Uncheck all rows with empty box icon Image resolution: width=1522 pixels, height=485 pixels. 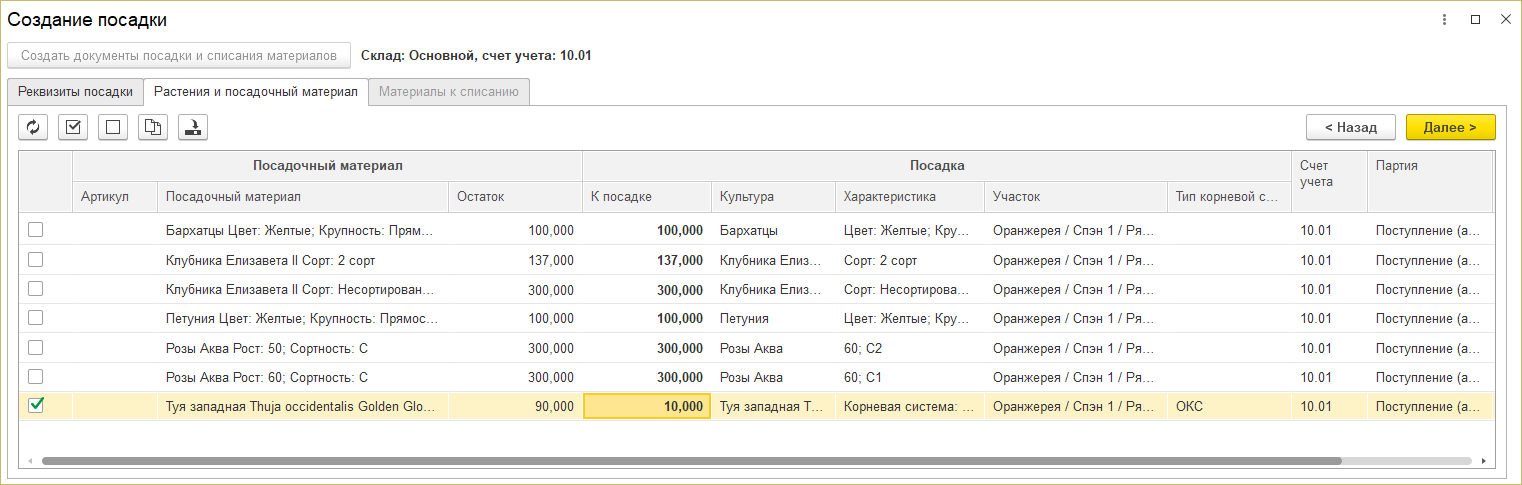(x=113, y=127)
